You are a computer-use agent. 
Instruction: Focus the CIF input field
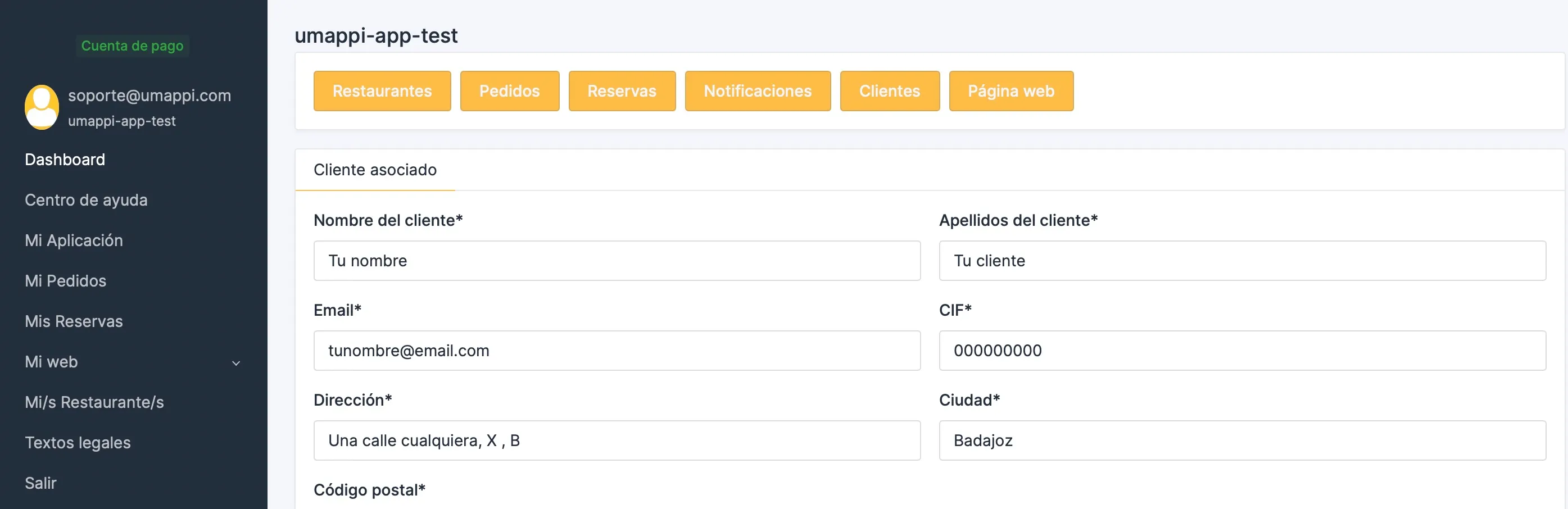point(1243,351)
